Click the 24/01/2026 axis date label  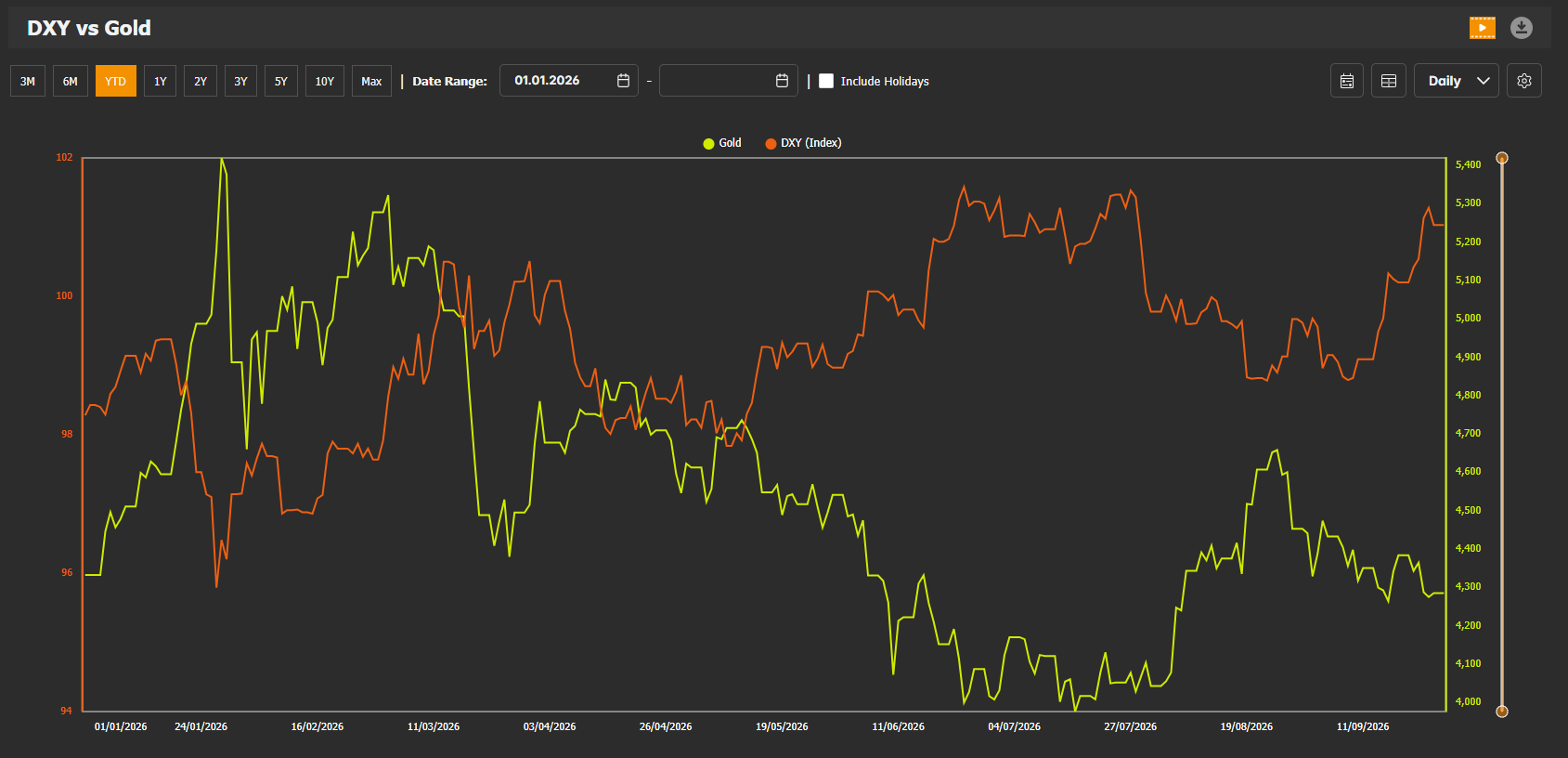(201, 726)
